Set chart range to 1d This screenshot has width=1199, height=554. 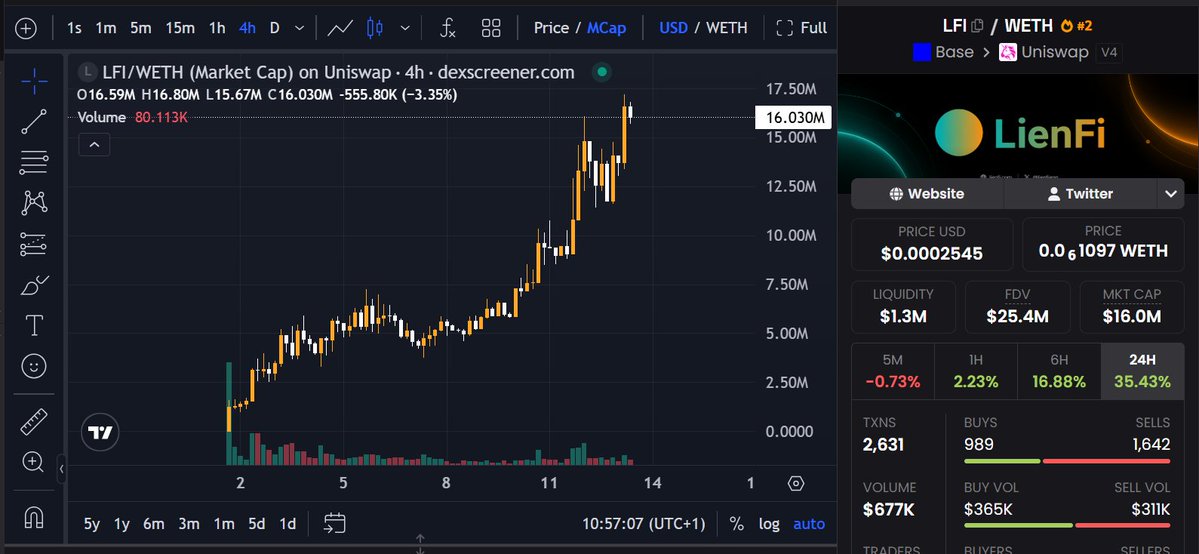(x=288, y=524)
